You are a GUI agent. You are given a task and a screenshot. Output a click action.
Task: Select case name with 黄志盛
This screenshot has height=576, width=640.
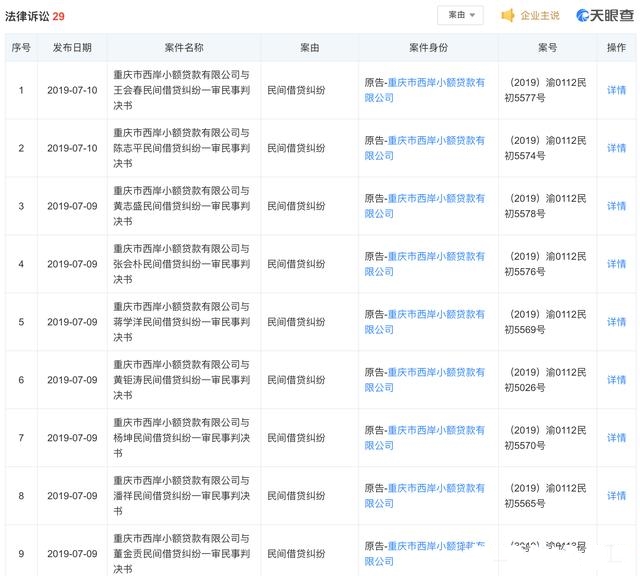click(182, 206)
